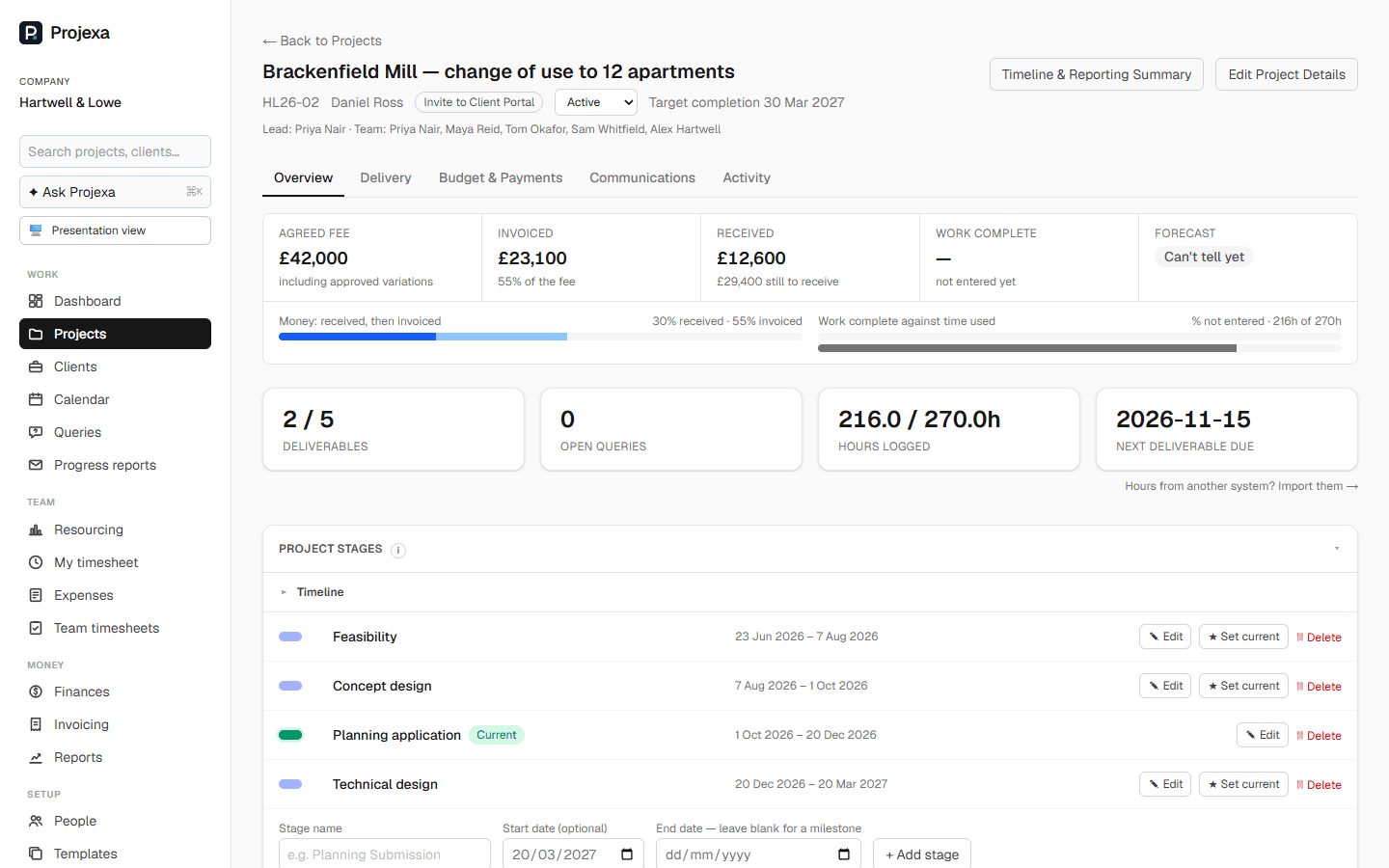The image size is (1389, 868).
Task: Switch to Presentation view
Action: click(x=115, y=231)
